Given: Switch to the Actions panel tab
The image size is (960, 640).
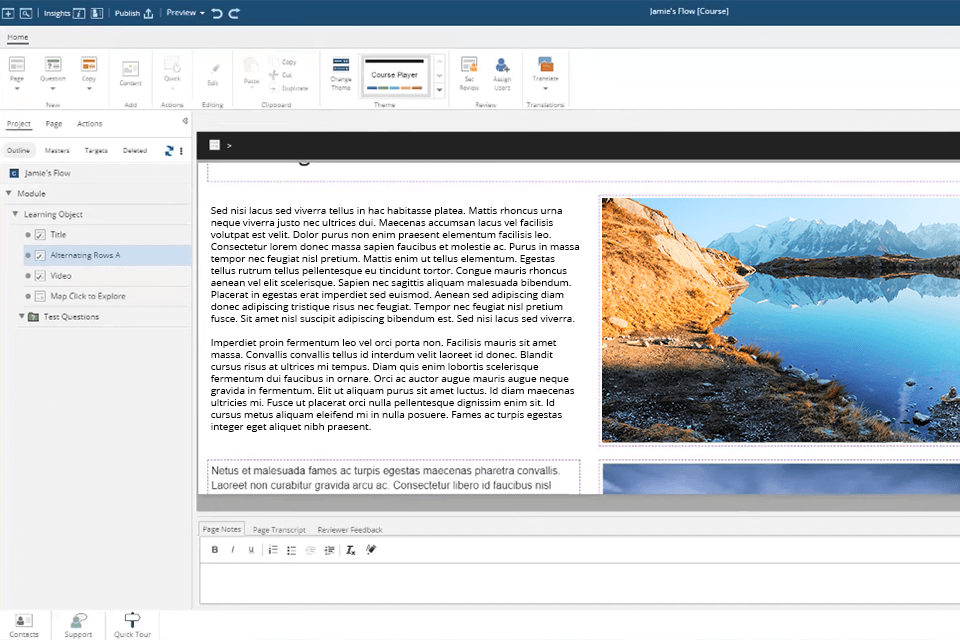Looking at the screenshot, I should [x=89, y=124].
